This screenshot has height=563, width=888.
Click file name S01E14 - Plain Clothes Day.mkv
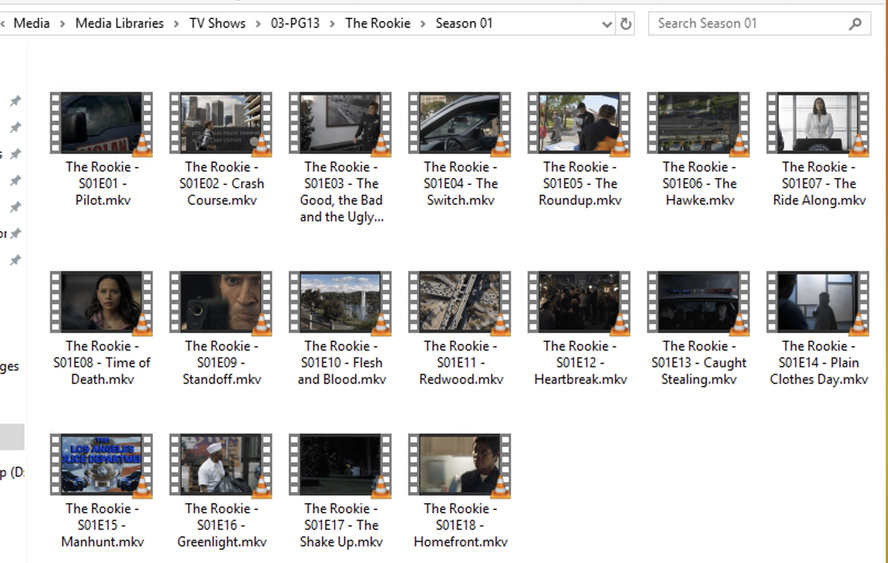pos(819,362)
